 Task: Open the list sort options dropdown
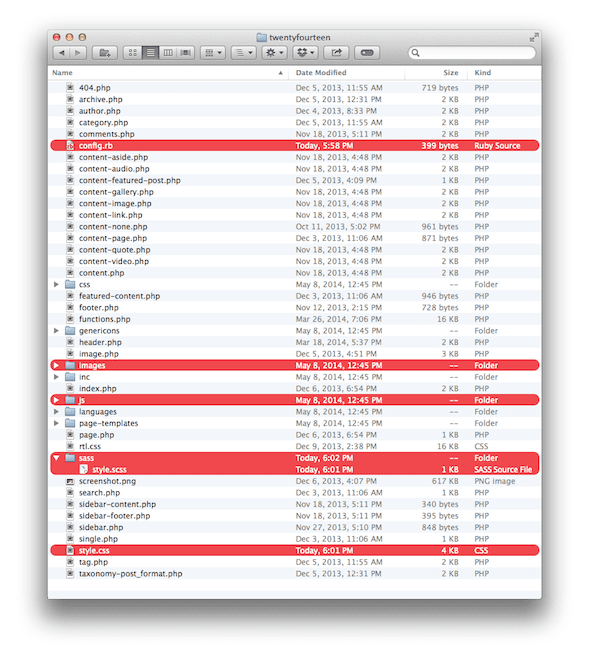[243, 53]
